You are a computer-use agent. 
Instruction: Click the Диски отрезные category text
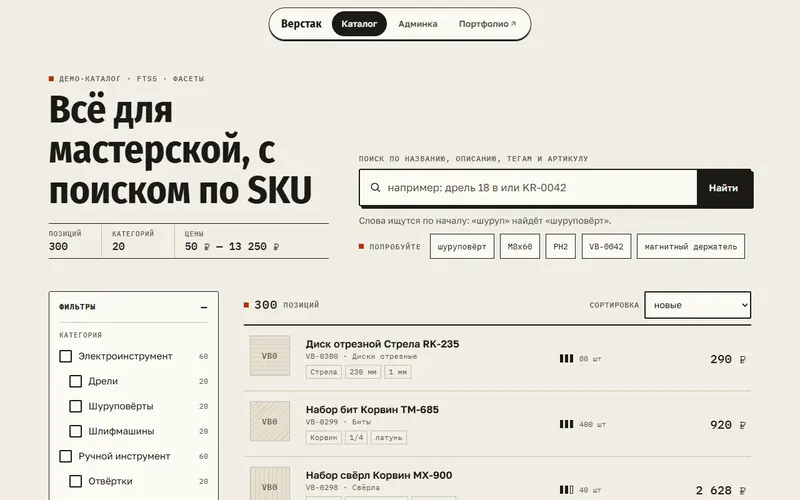tap(385, 357)
